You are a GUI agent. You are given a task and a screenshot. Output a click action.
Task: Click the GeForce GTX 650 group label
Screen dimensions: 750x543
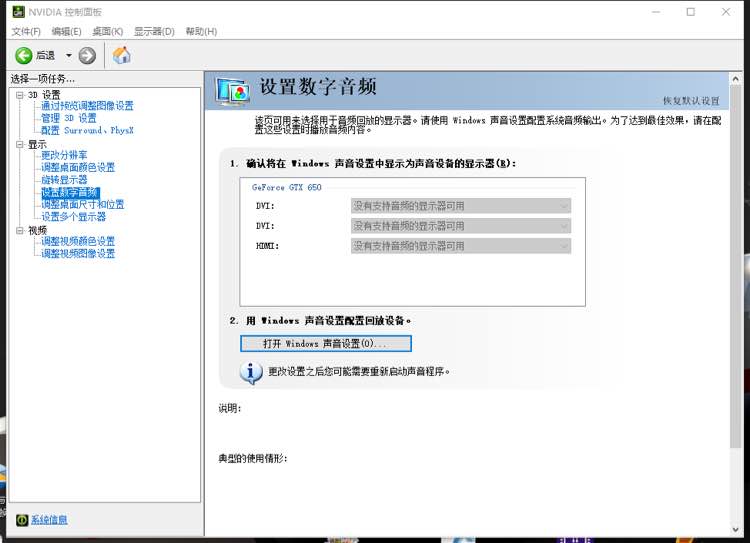click(287, 187)
